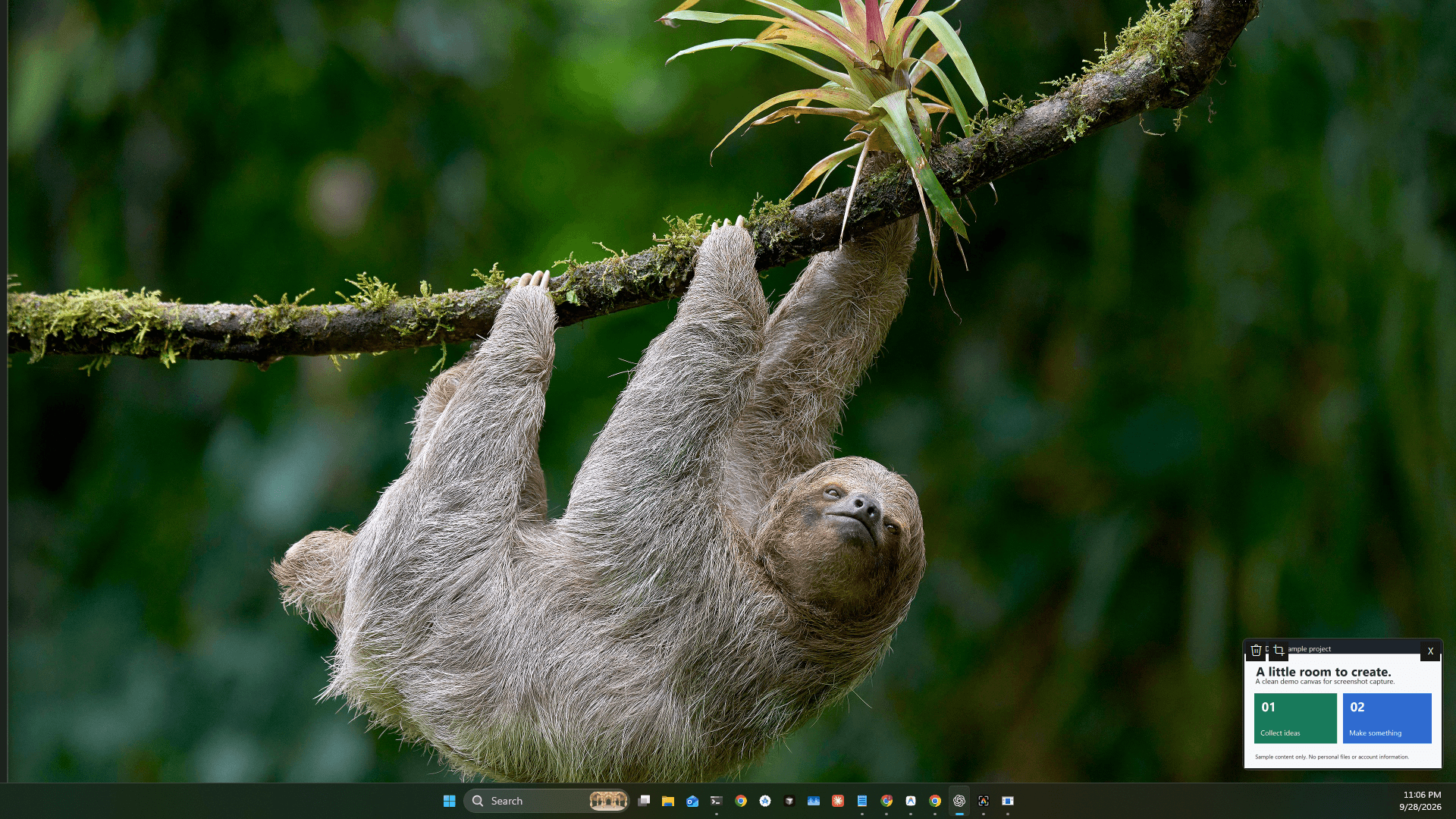Open the search highlight image in Search box
Screen dimensions: 1456x819
(x=608, y=801)
